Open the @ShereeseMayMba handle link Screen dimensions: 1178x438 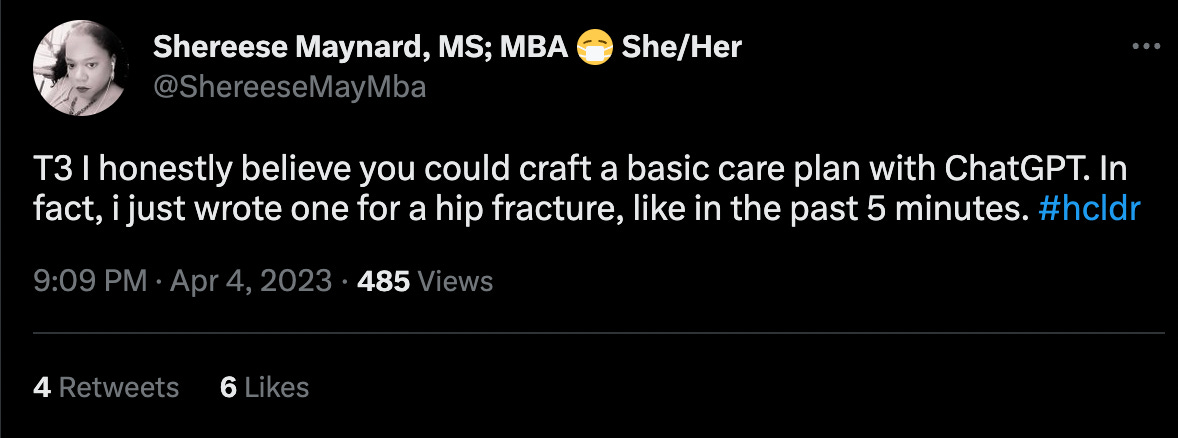pyautogui.click(x=289, y=87)
